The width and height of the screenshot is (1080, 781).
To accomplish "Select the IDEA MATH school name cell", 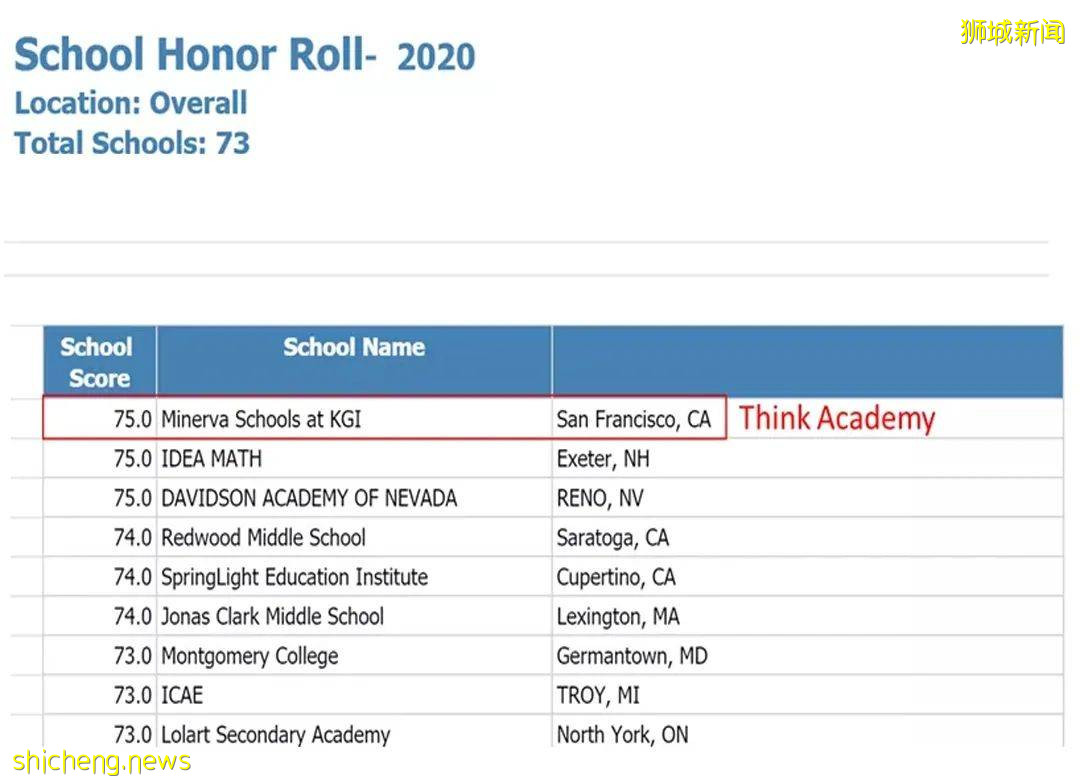I will (212, 459).
